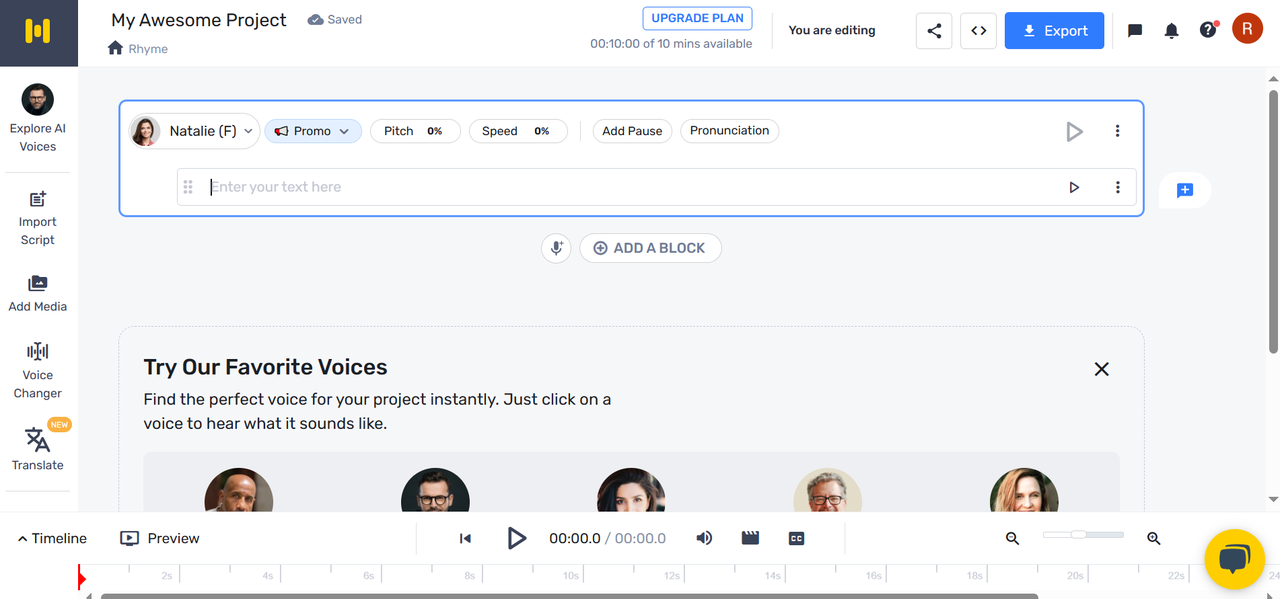
Task: Open the embed code icon
Action: click(979, 31)
